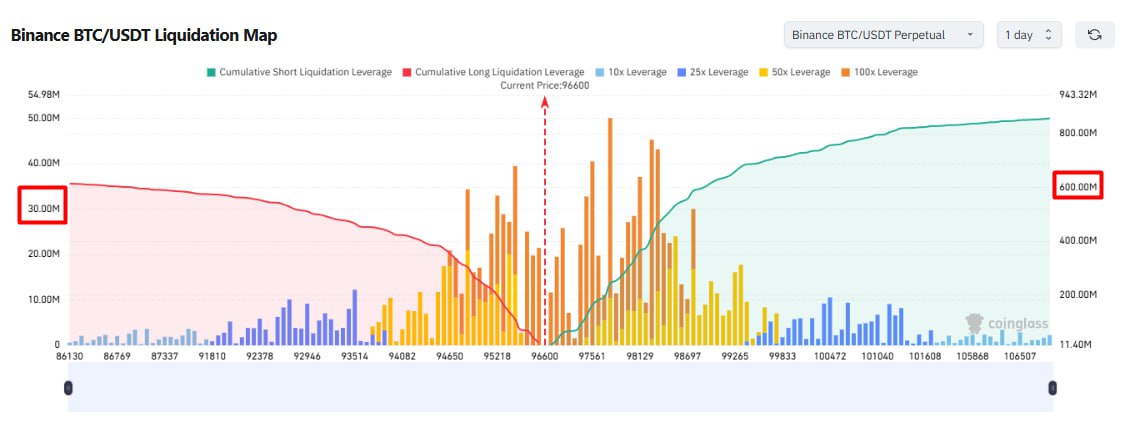Click the 50x Leverage yellow legend square
The image size is (1125, 430).
[x=765, y=72]
